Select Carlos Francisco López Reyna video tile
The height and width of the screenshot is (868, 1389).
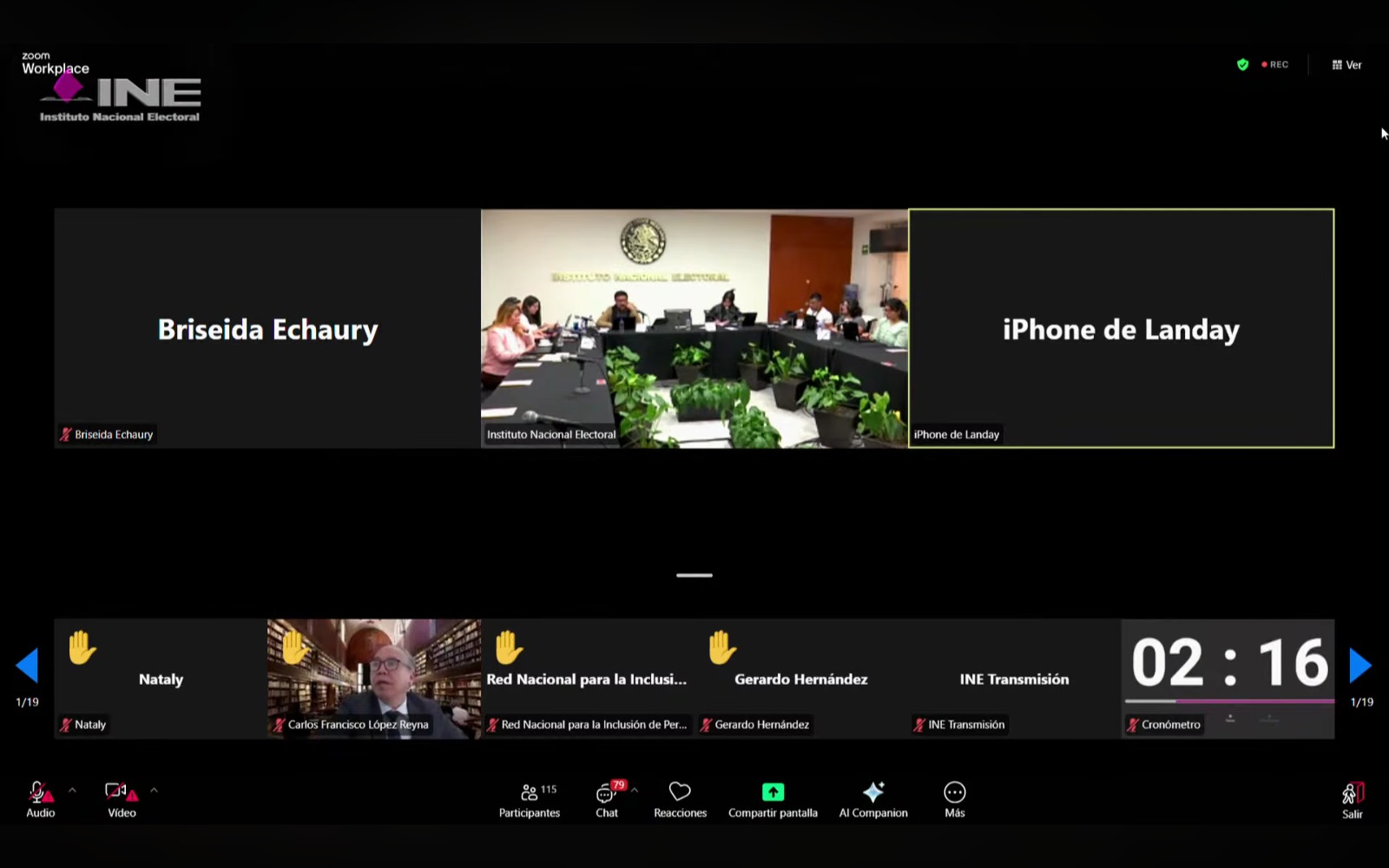pyautogui.click(x=373, y=679)
